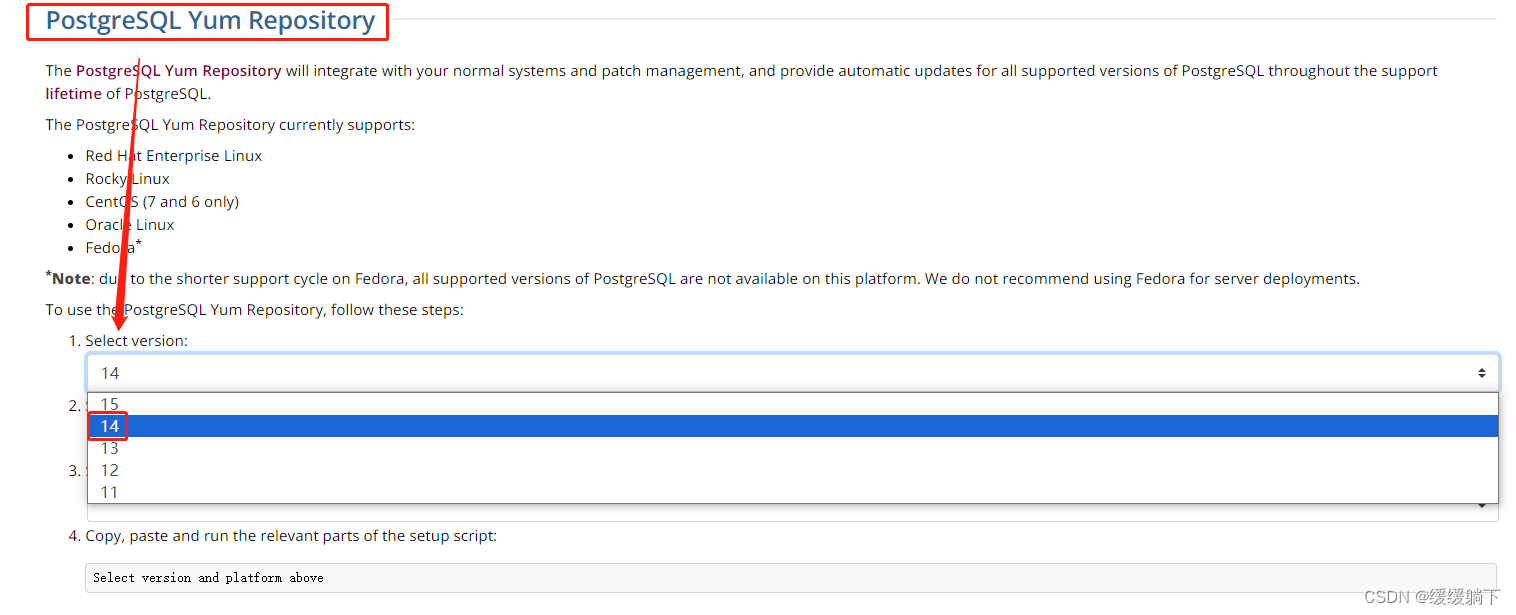
Task: Choose version 11 from the list
Action: coord(792,492)
